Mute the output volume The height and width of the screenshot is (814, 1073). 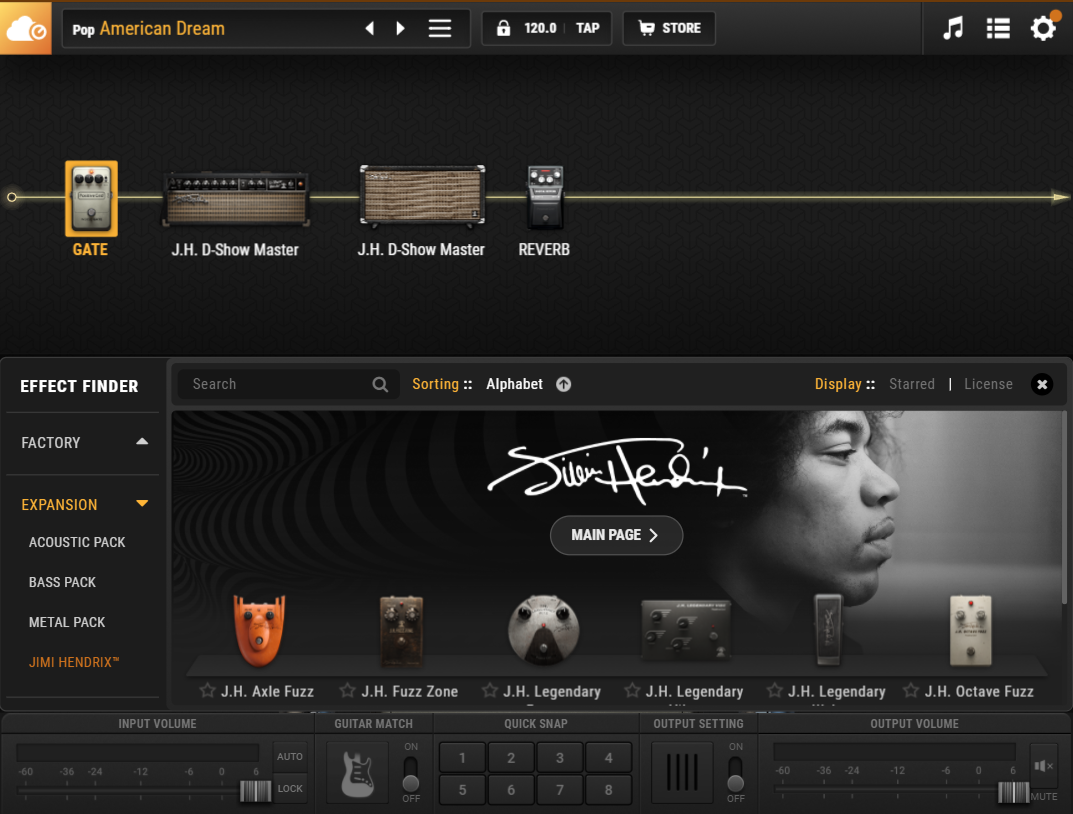pos(1044,766)
